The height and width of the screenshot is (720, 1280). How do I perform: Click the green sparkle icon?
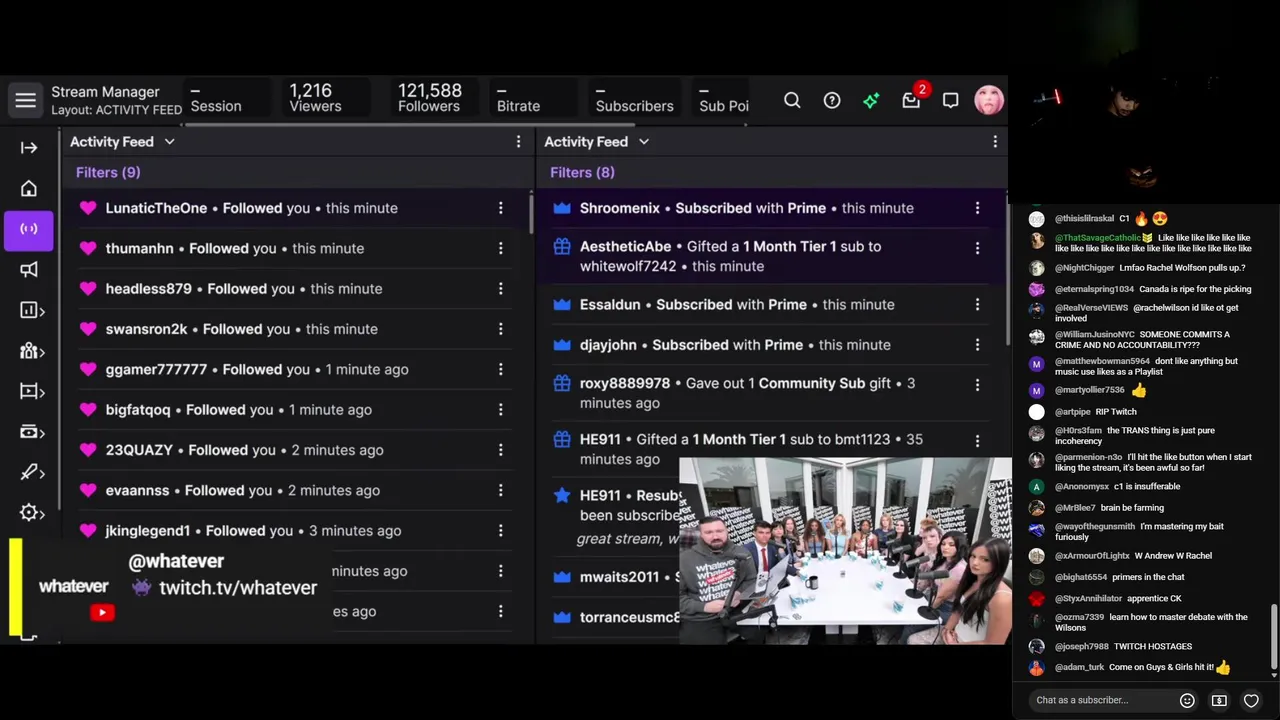point(871,100)
